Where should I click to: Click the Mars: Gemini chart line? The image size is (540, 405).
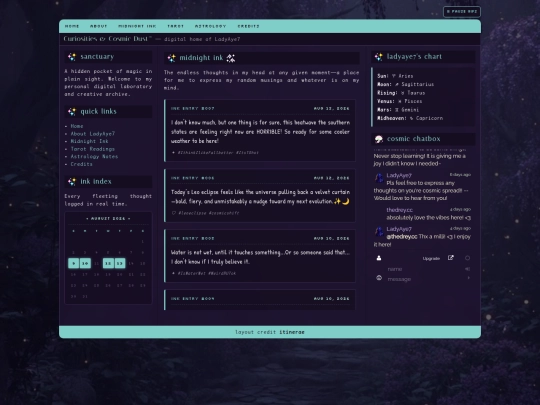[x=398, y=110]
